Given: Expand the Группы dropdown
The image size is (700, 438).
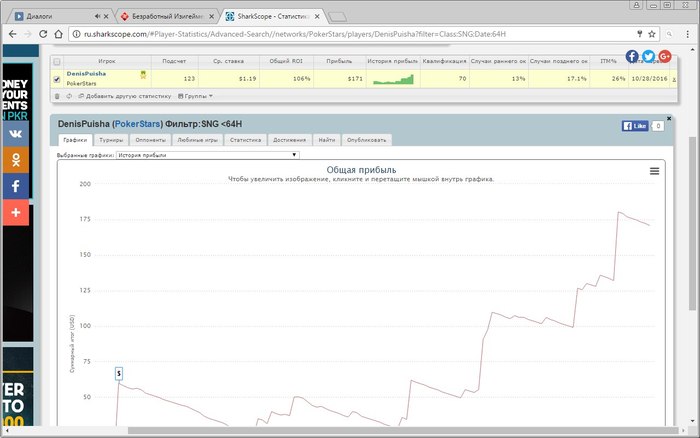Looking at the screenshot, I should coord(195,96).
